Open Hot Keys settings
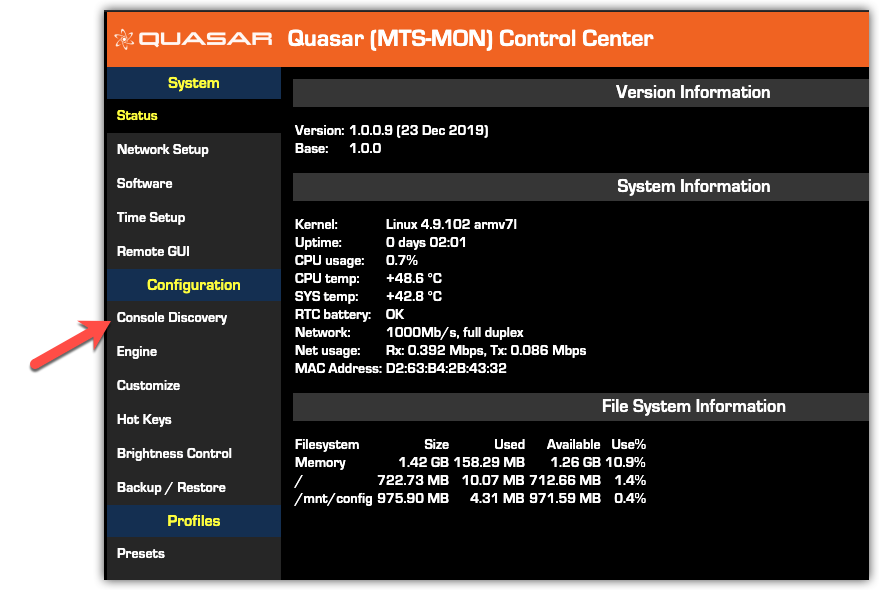Screen dimensions: 879x590 pyautogui.click(x=193, y=420)
